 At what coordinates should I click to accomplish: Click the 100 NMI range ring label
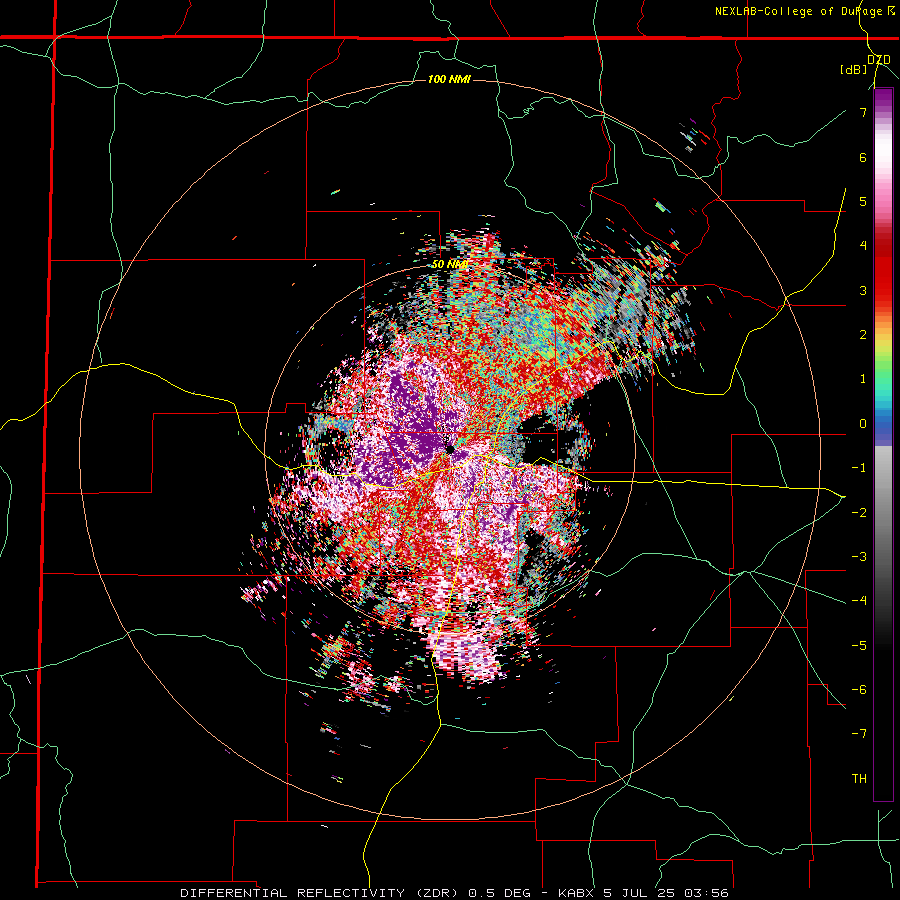(449, 79)
